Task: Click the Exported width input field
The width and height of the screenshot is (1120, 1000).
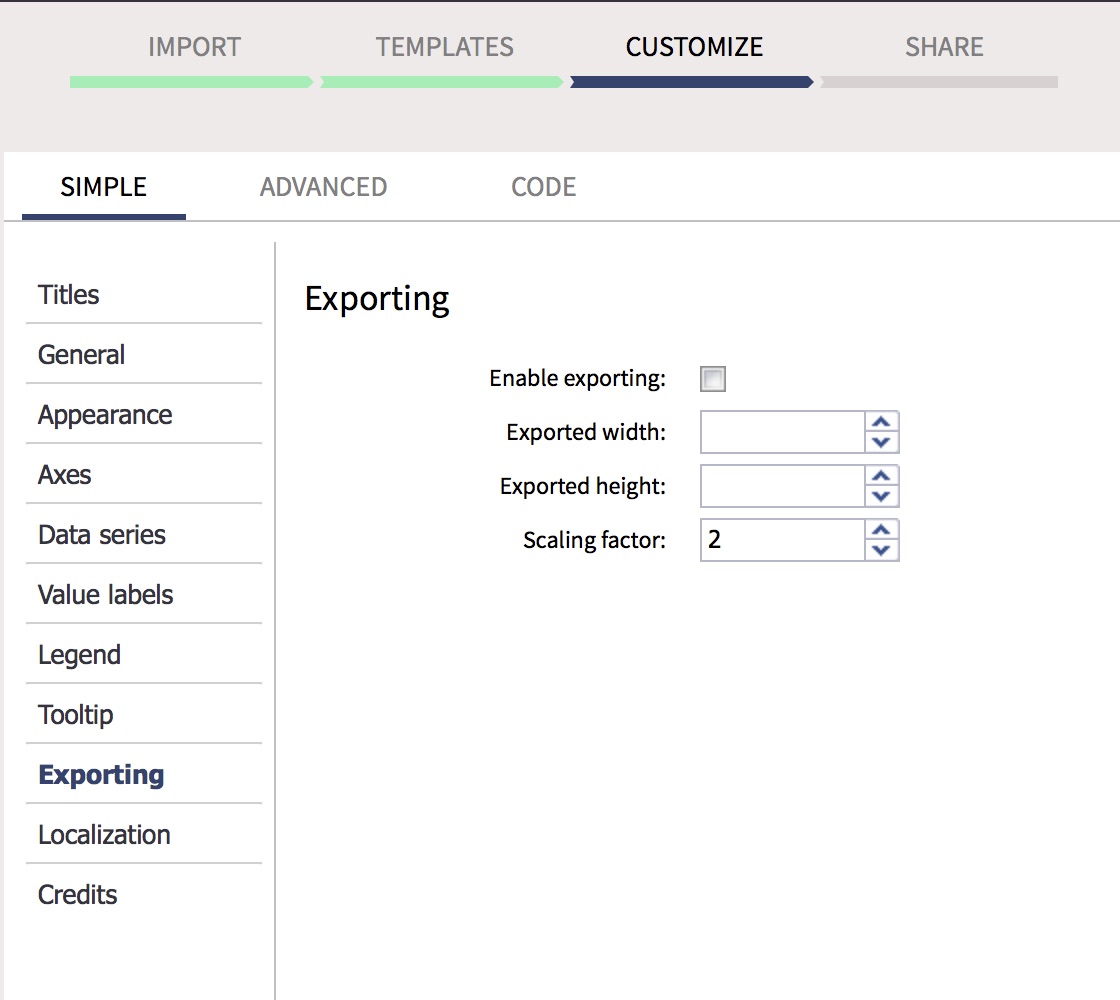Action: point(782,432)
